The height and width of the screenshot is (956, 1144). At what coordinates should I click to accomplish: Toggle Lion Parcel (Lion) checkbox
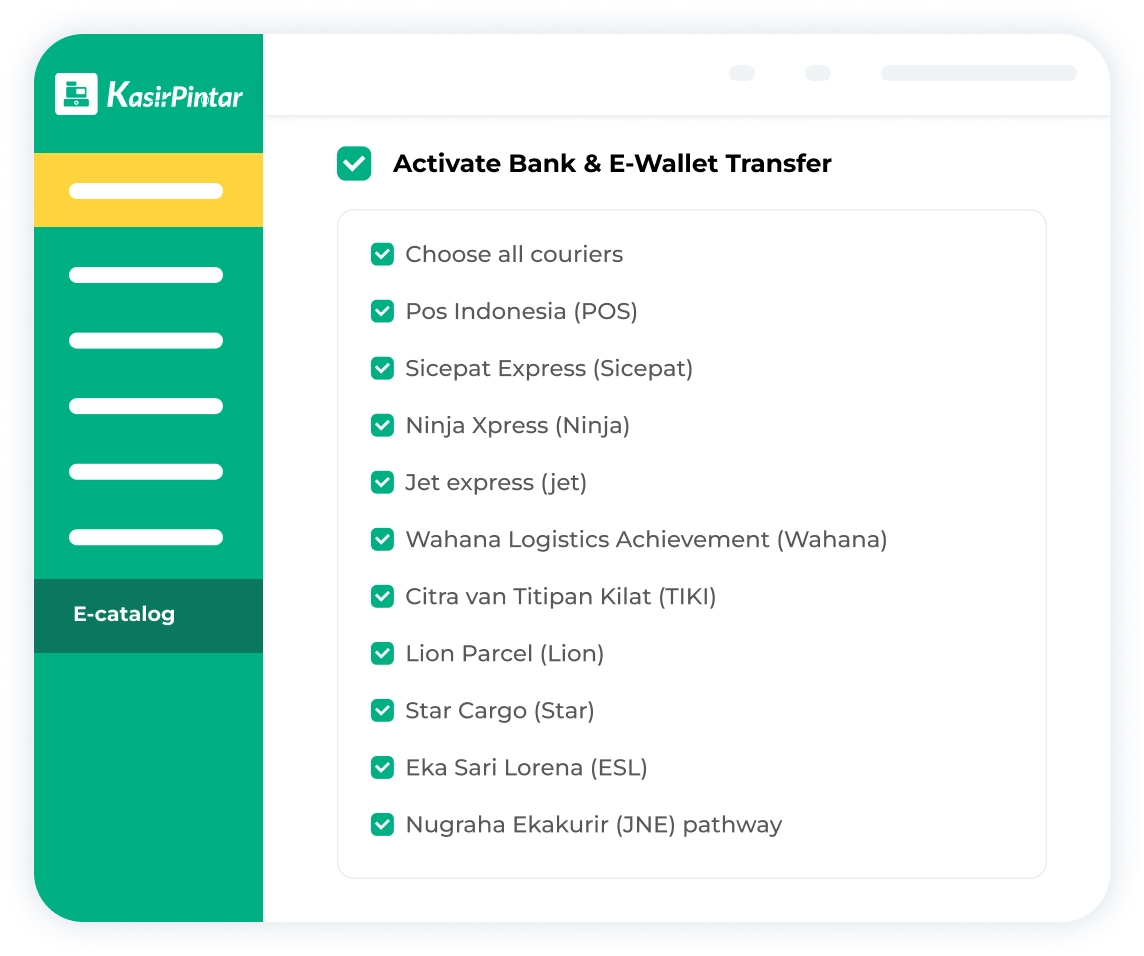coord(382,653)
